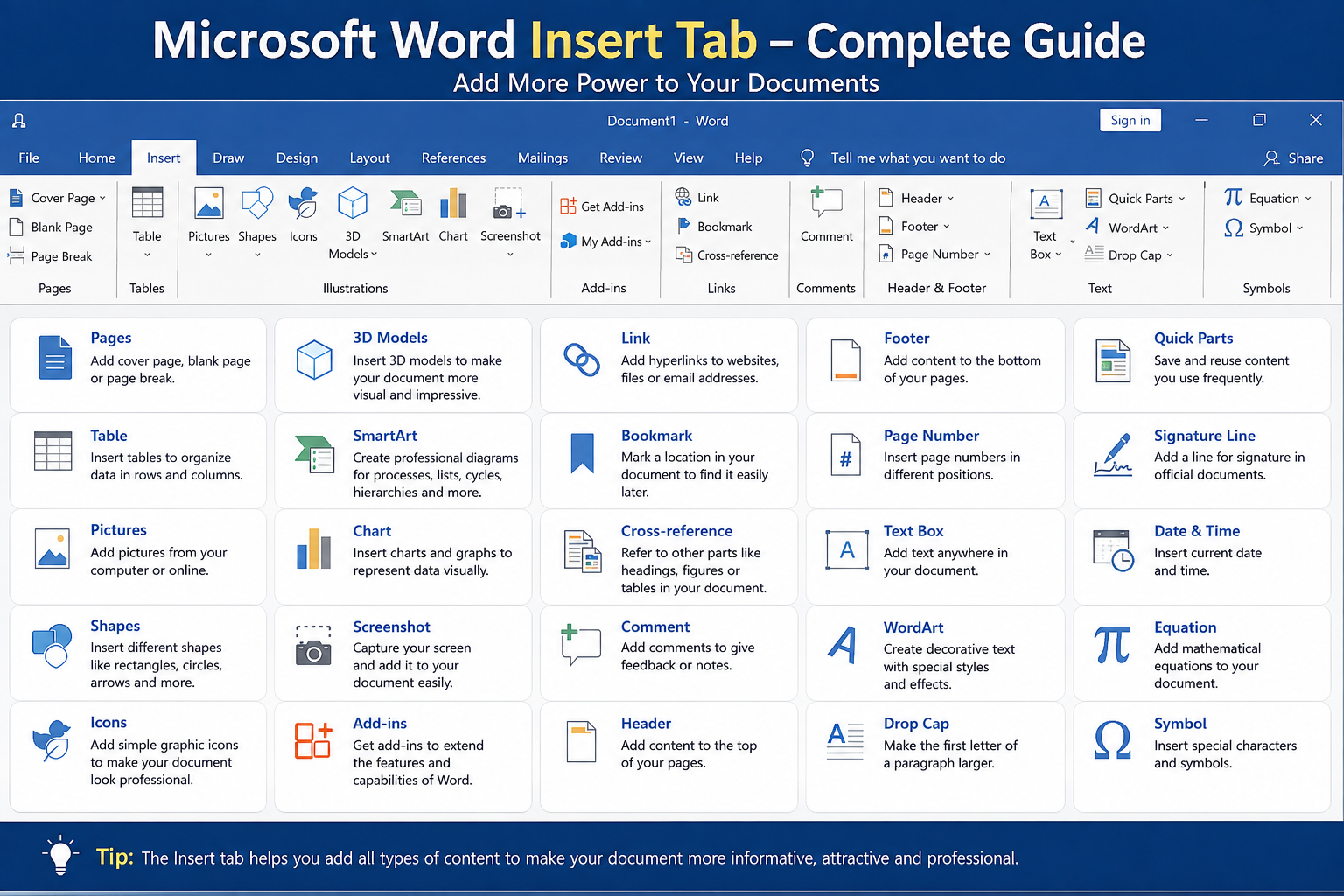Insert a Blank Page from the Pages group

click(x=51, y=227)
